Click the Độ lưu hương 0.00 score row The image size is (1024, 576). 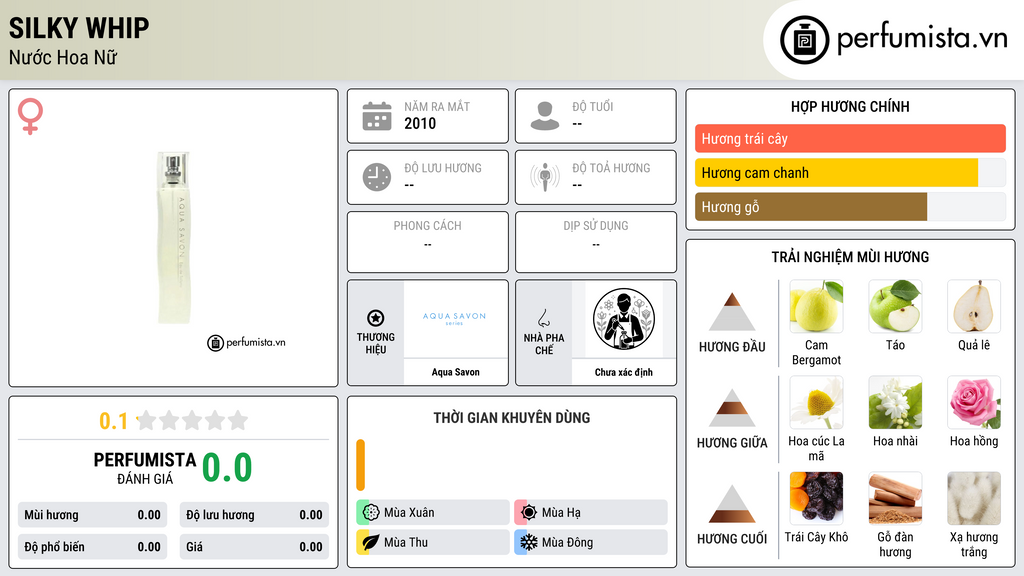tap(254, 515)
